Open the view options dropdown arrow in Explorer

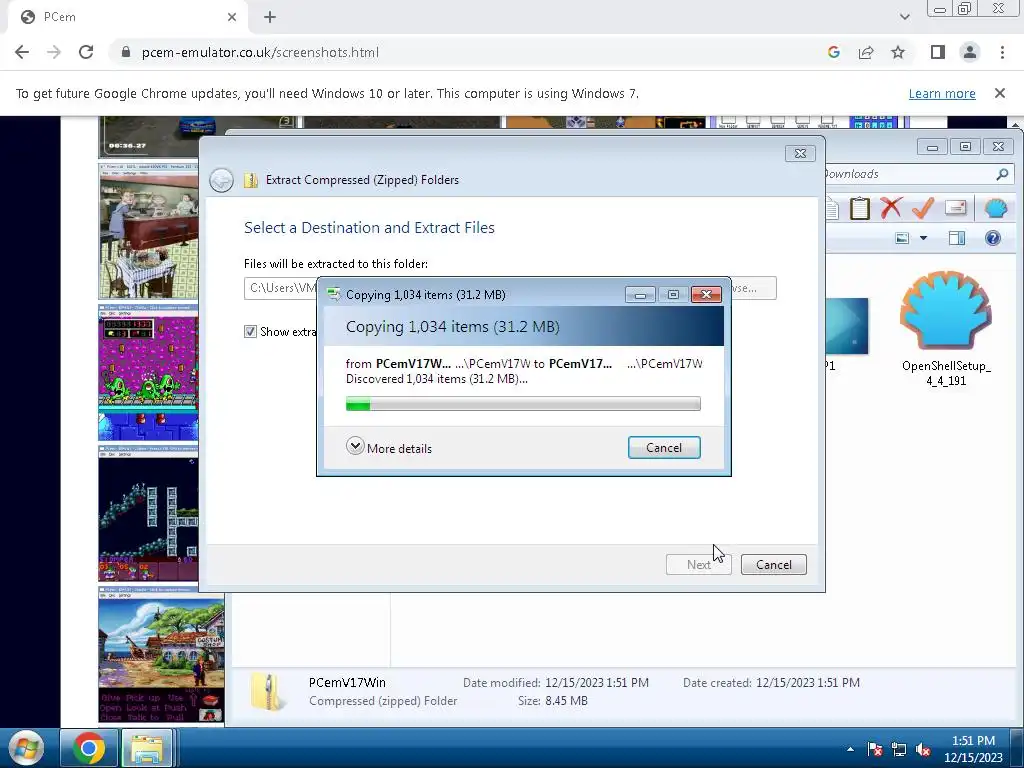pyautogui.click(x=923, y=238)
